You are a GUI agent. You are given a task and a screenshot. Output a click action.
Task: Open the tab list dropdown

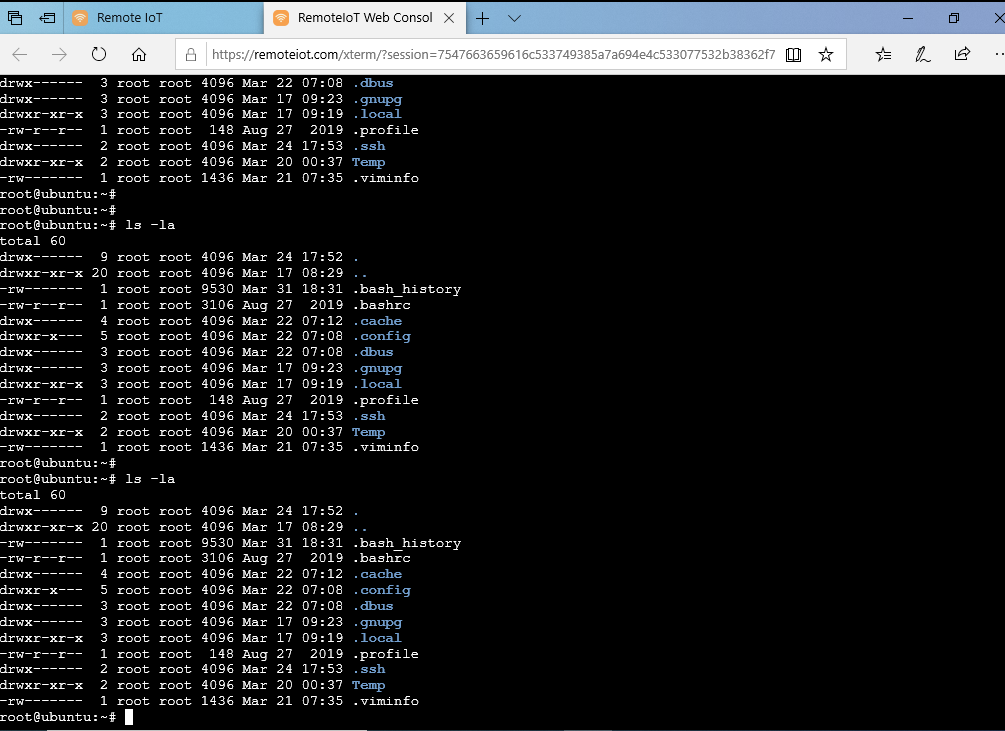pyautogui.click(x=513, y=17)
